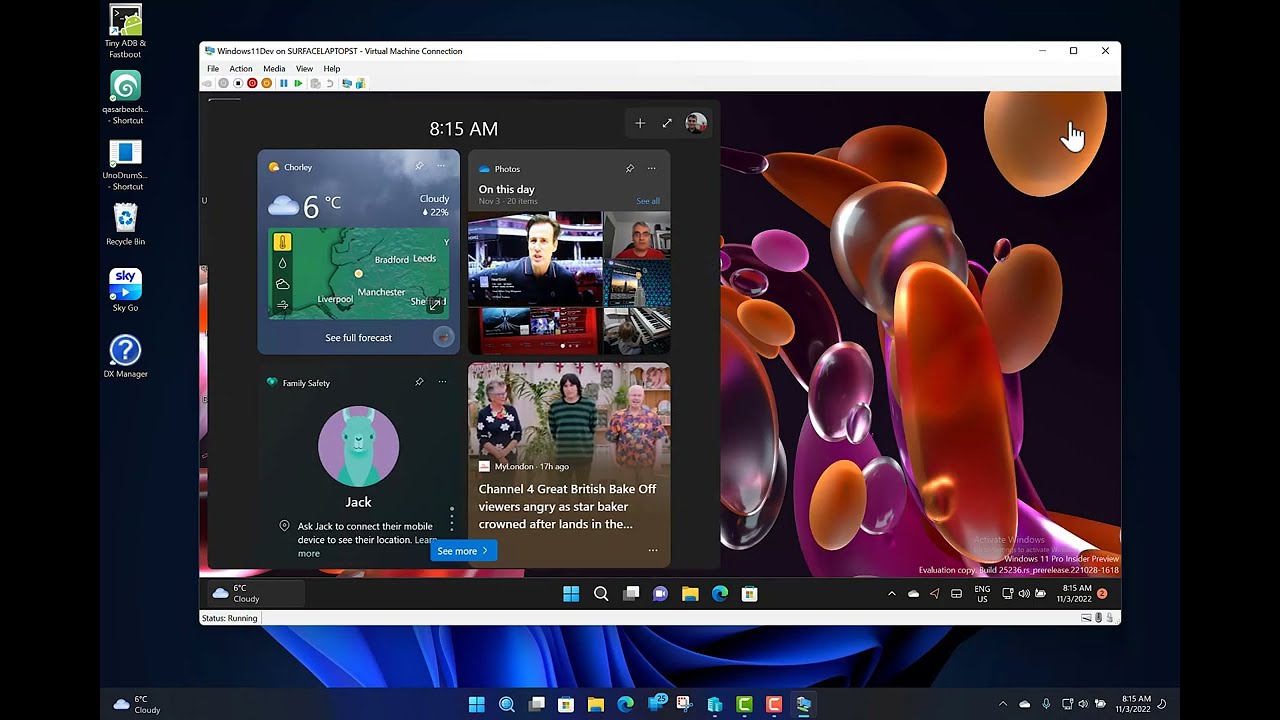The image size is (1280, 720).
Task: Open more options on the Photos widget
Action: 651,168
